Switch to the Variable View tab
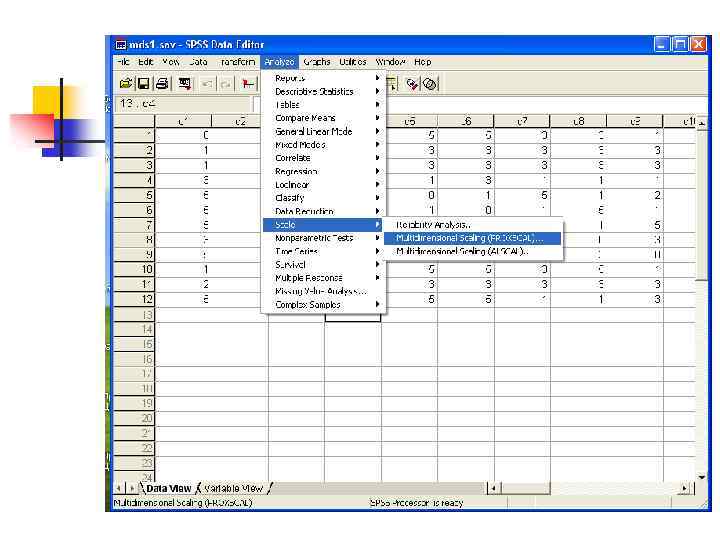 pyautogui.click(x=234, y=488)
